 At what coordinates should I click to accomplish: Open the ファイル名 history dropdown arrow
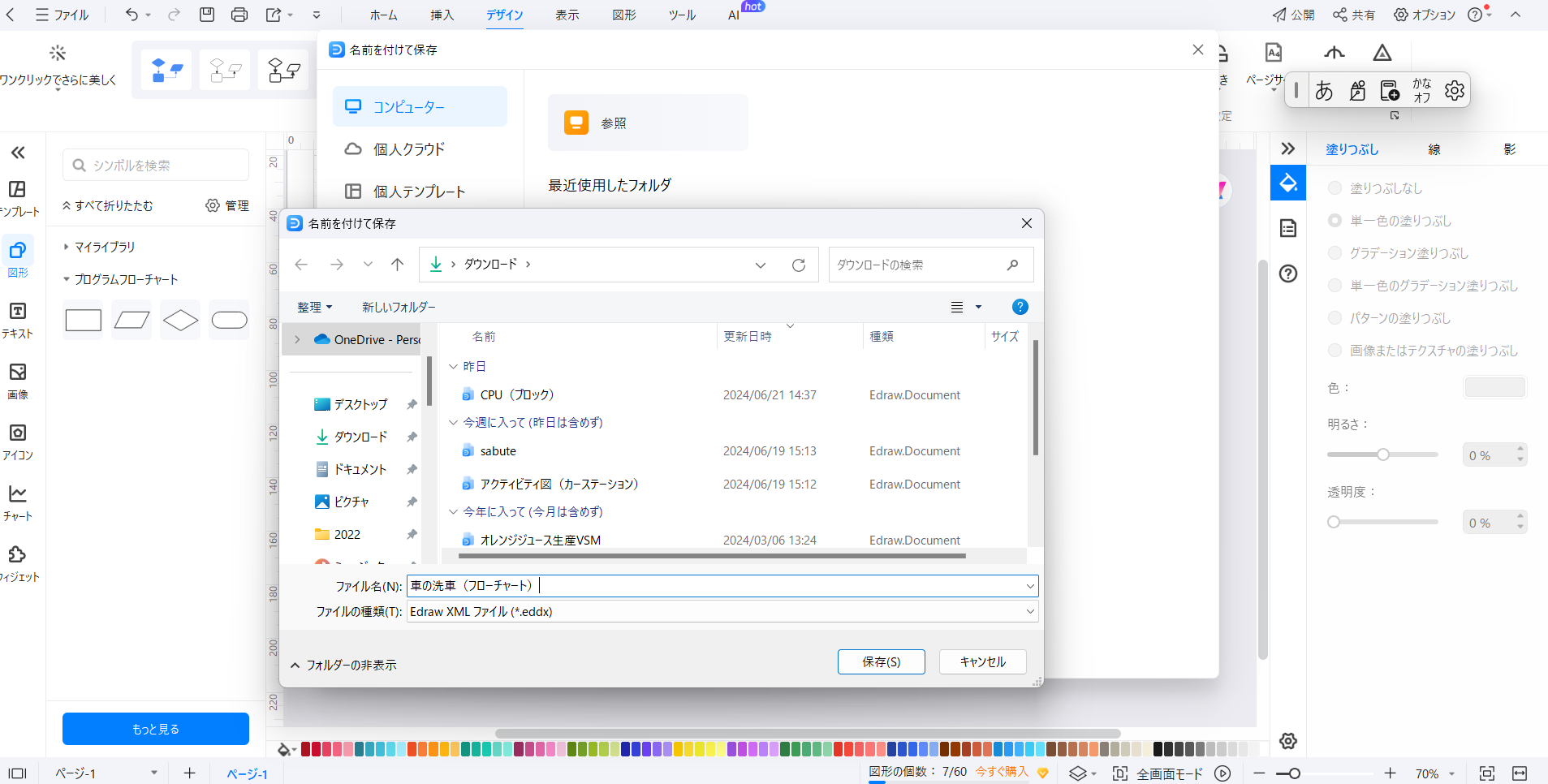click(x=1030, y=586)
